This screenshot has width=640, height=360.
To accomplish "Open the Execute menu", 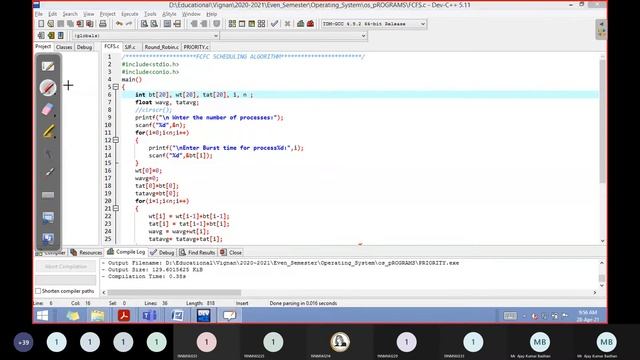I will [x=129, y=14].
